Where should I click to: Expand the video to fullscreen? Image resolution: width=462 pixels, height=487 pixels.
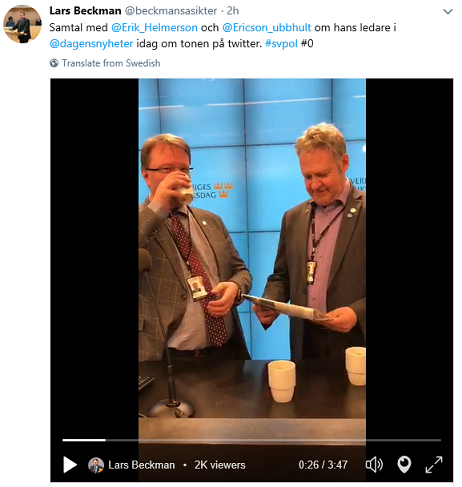(x=434, y=464)
